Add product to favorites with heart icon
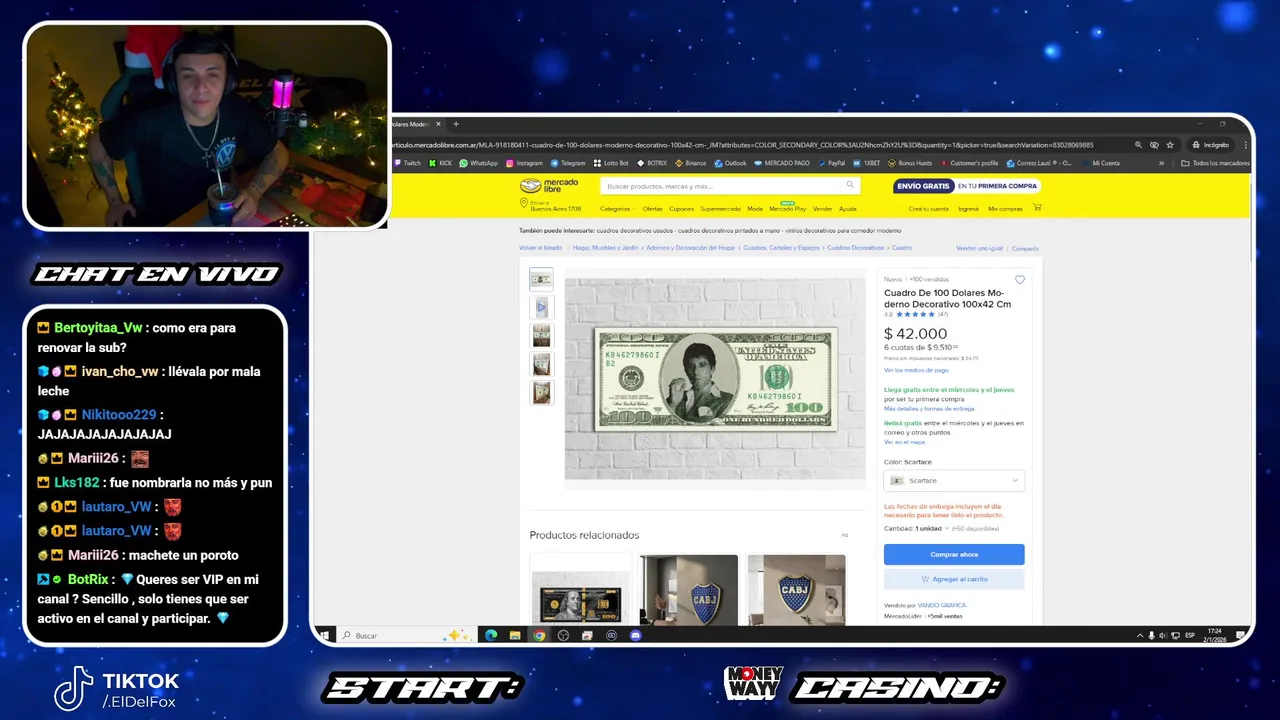 click(1020, 280)
